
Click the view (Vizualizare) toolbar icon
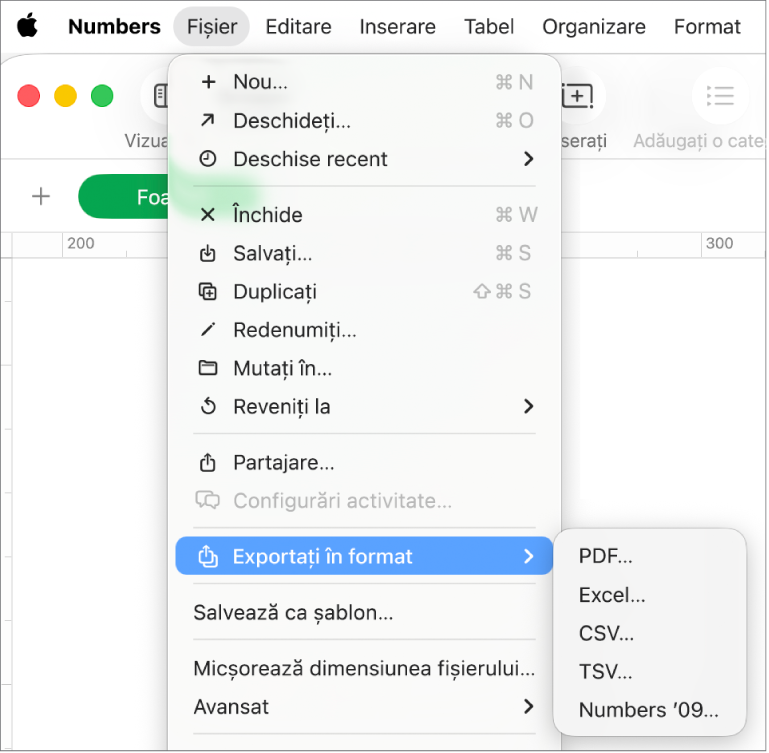click(x=160, y=96)
